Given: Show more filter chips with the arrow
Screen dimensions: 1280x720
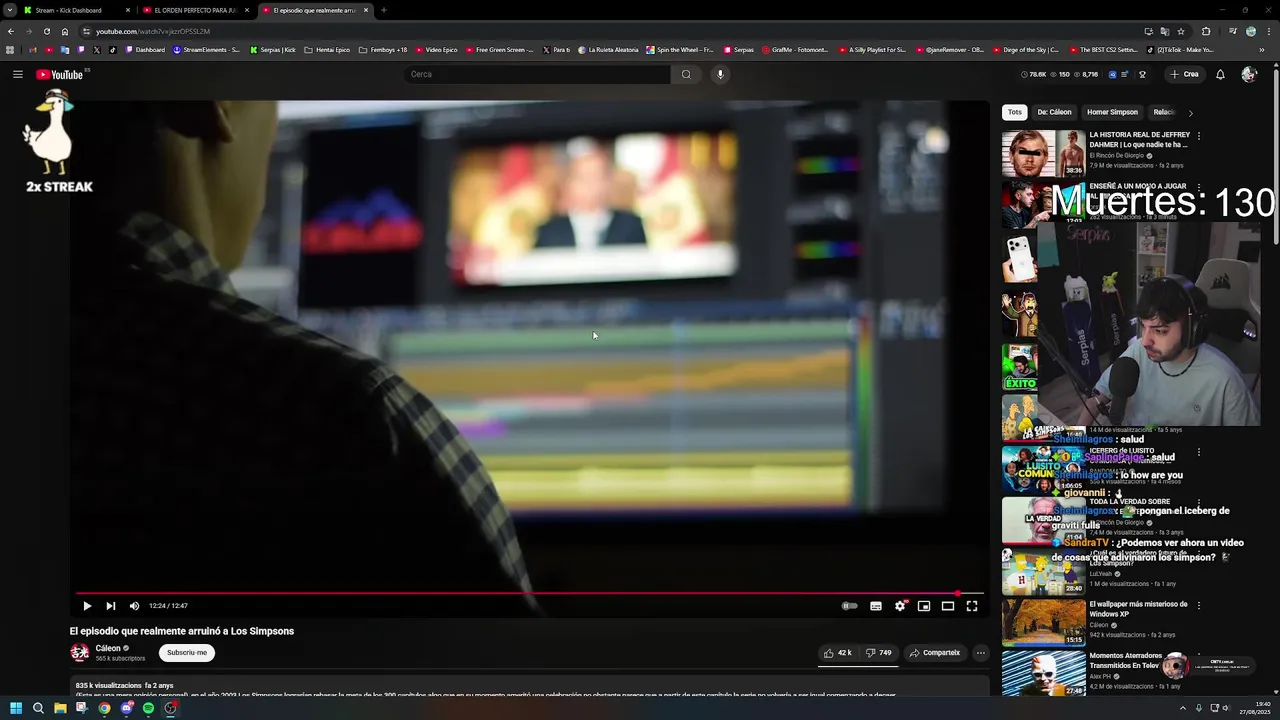Looking at the screenshot, I should pos(1190,113).
